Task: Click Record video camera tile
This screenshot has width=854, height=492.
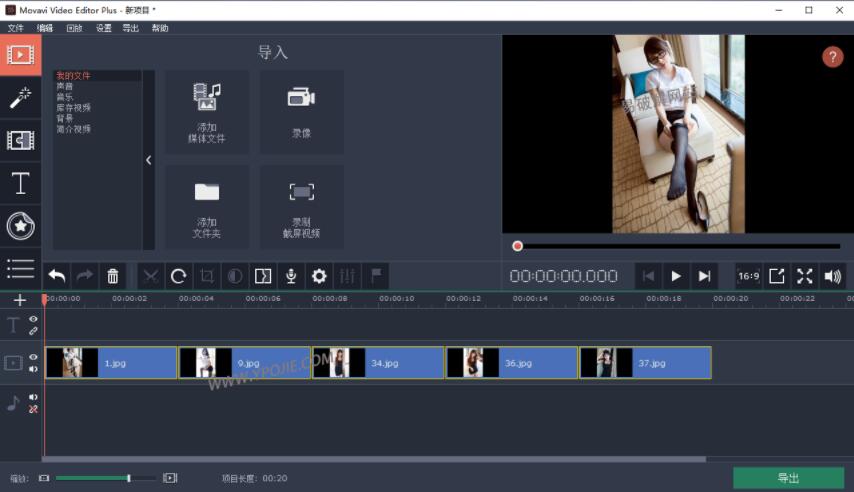Action: (x=301, y=112)
